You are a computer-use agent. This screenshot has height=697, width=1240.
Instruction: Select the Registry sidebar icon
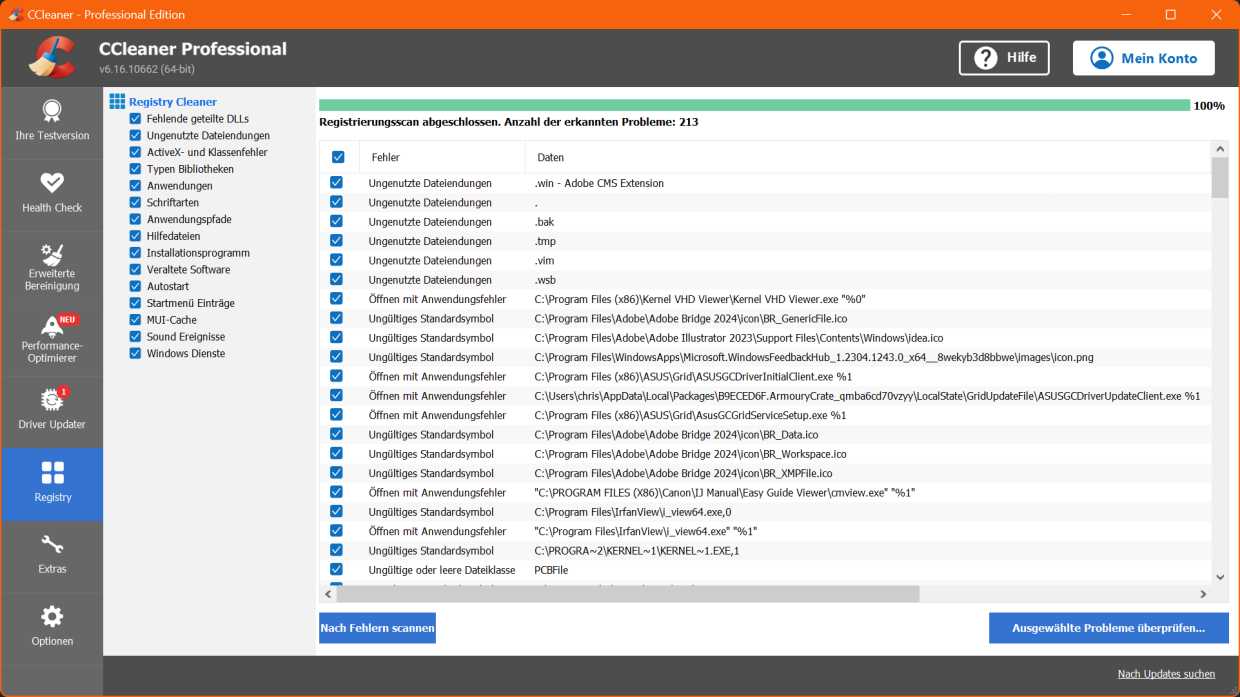point(52,484)
